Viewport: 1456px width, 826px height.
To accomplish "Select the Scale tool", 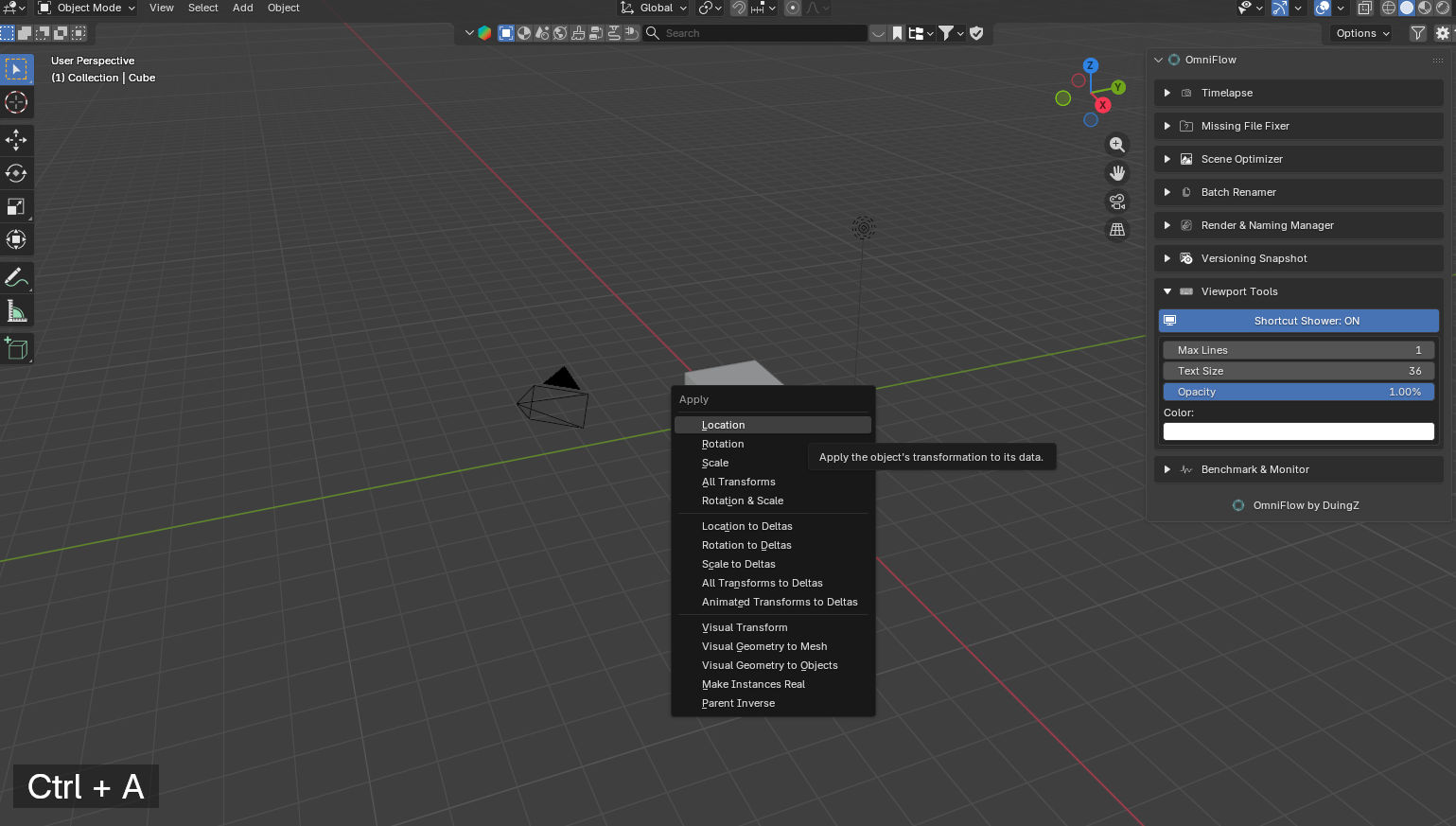I will (x=16, y=206).
